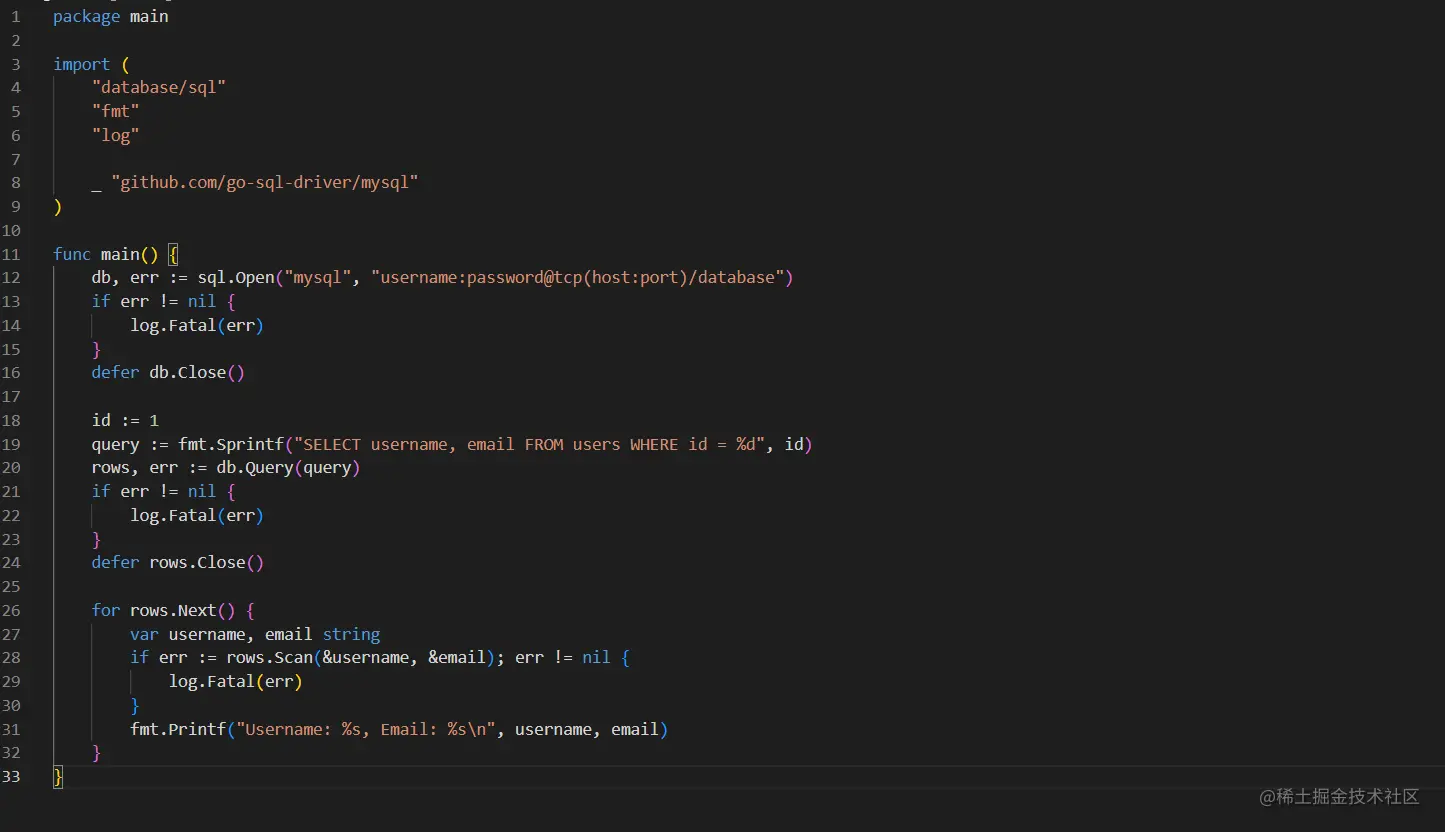
Task: Click the "id := 1" assignment
Action: coord(125,420)
